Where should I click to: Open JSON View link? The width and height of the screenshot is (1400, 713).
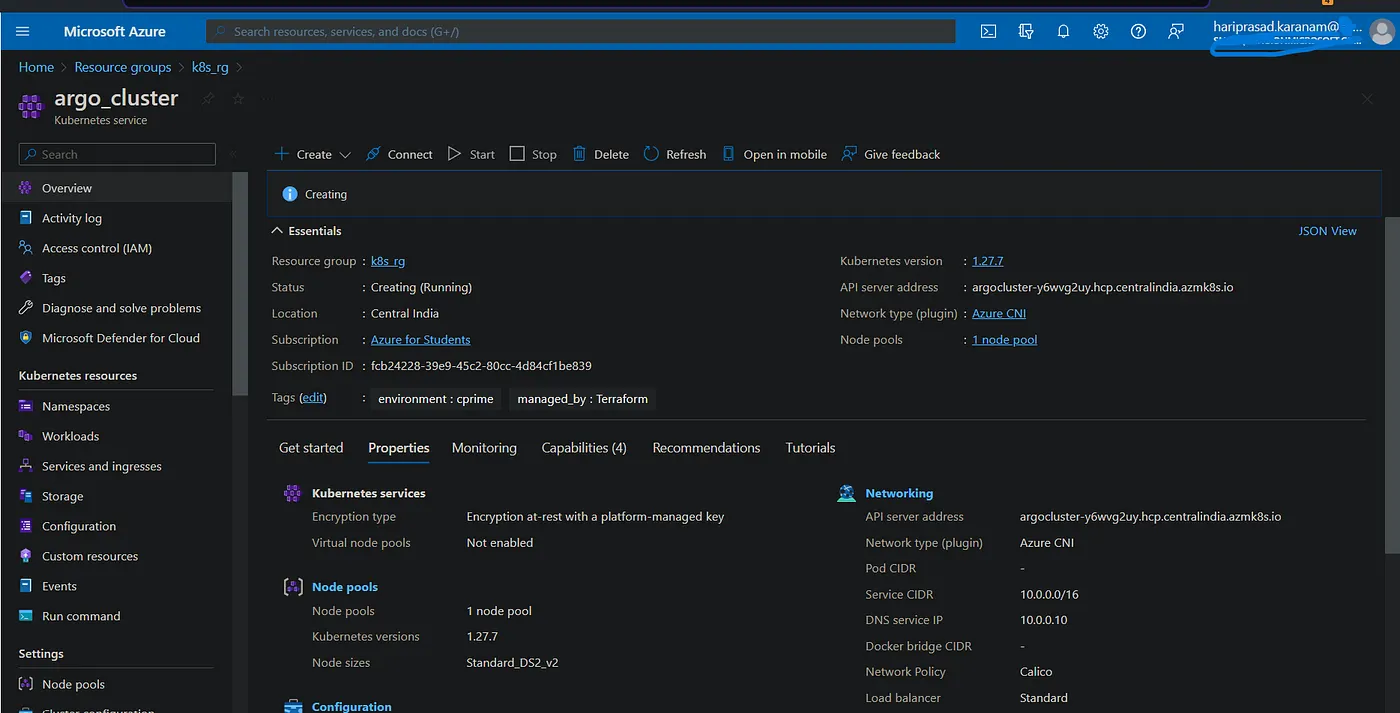1327,231
